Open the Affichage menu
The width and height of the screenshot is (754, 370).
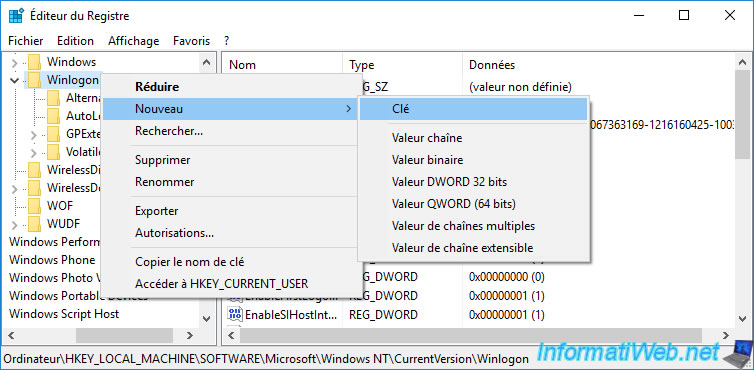pyautogui.click(x=134, y=41)
